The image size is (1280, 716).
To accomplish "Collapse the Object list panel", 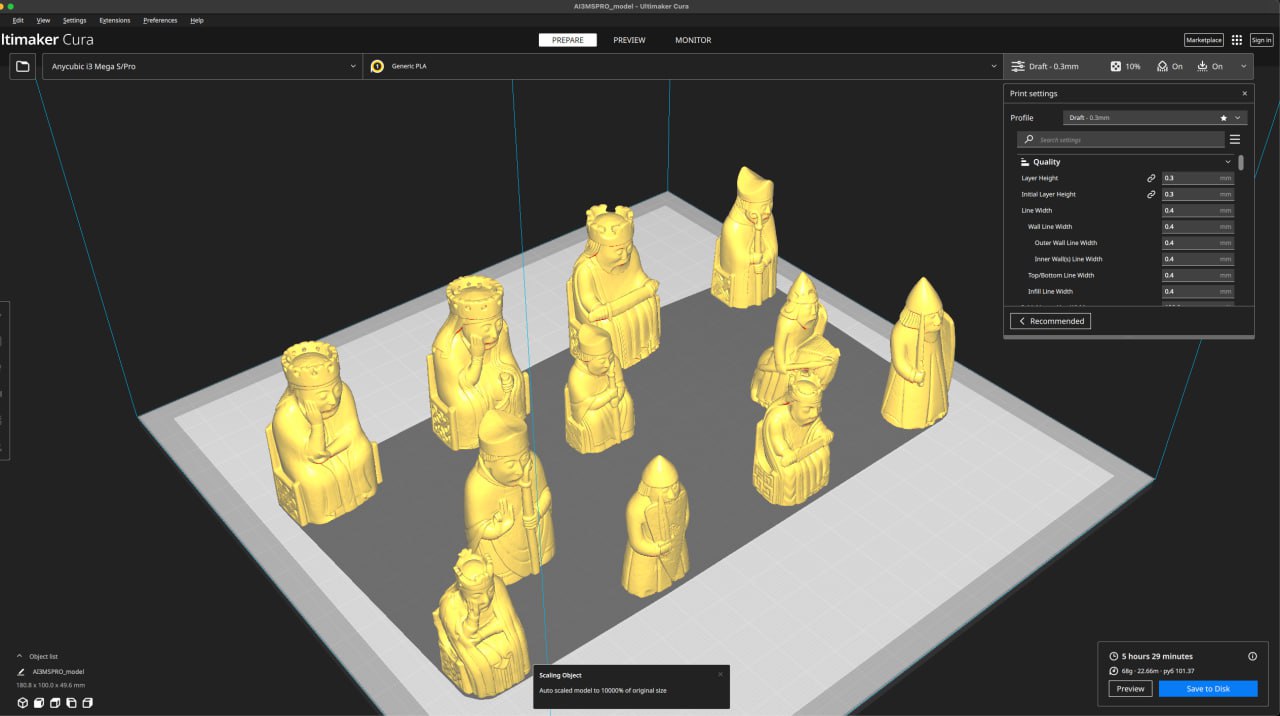I will (x=20, y=657).
